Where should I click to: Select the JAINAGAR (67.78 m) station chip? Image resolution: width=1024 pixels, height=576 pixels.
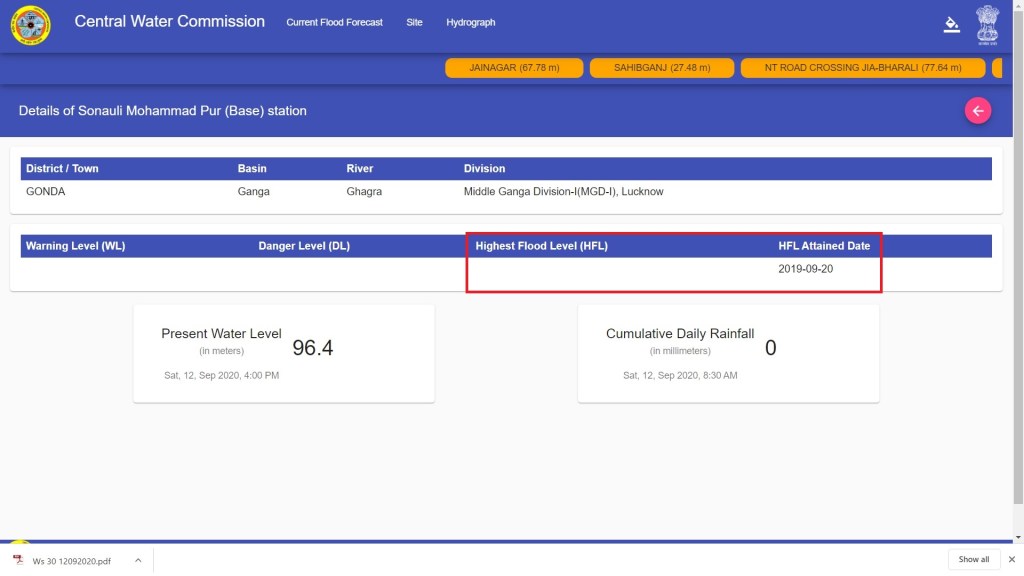click(x=514, y=68)
